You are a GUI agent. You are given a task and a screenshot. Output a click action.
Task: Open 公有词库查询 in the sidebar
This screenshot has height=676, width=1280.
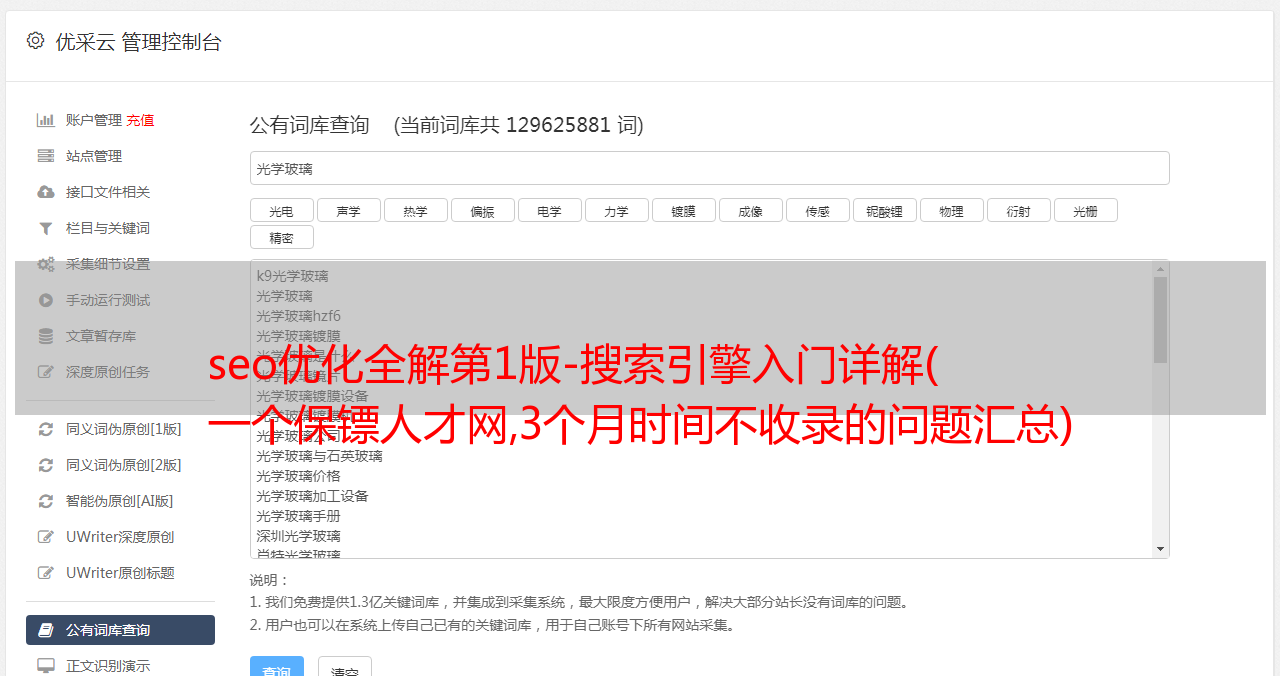120,630
